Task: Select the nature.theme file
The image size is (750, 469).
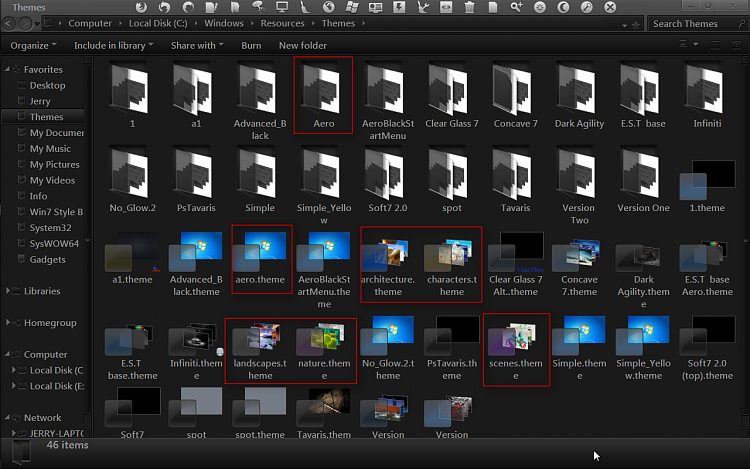Action: (x=324, y=350)
